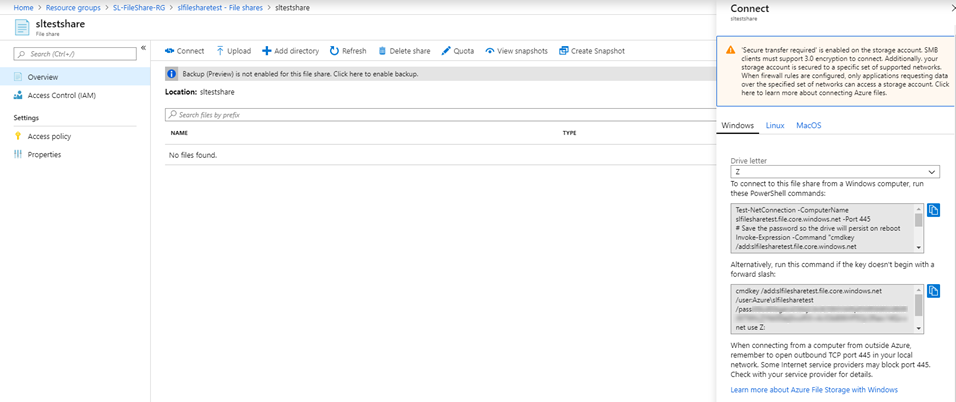Image resolution: width=956 pixels, height=402 pixels.
Task: Click the View snapshots eye icon
Action: pos(490,51)
